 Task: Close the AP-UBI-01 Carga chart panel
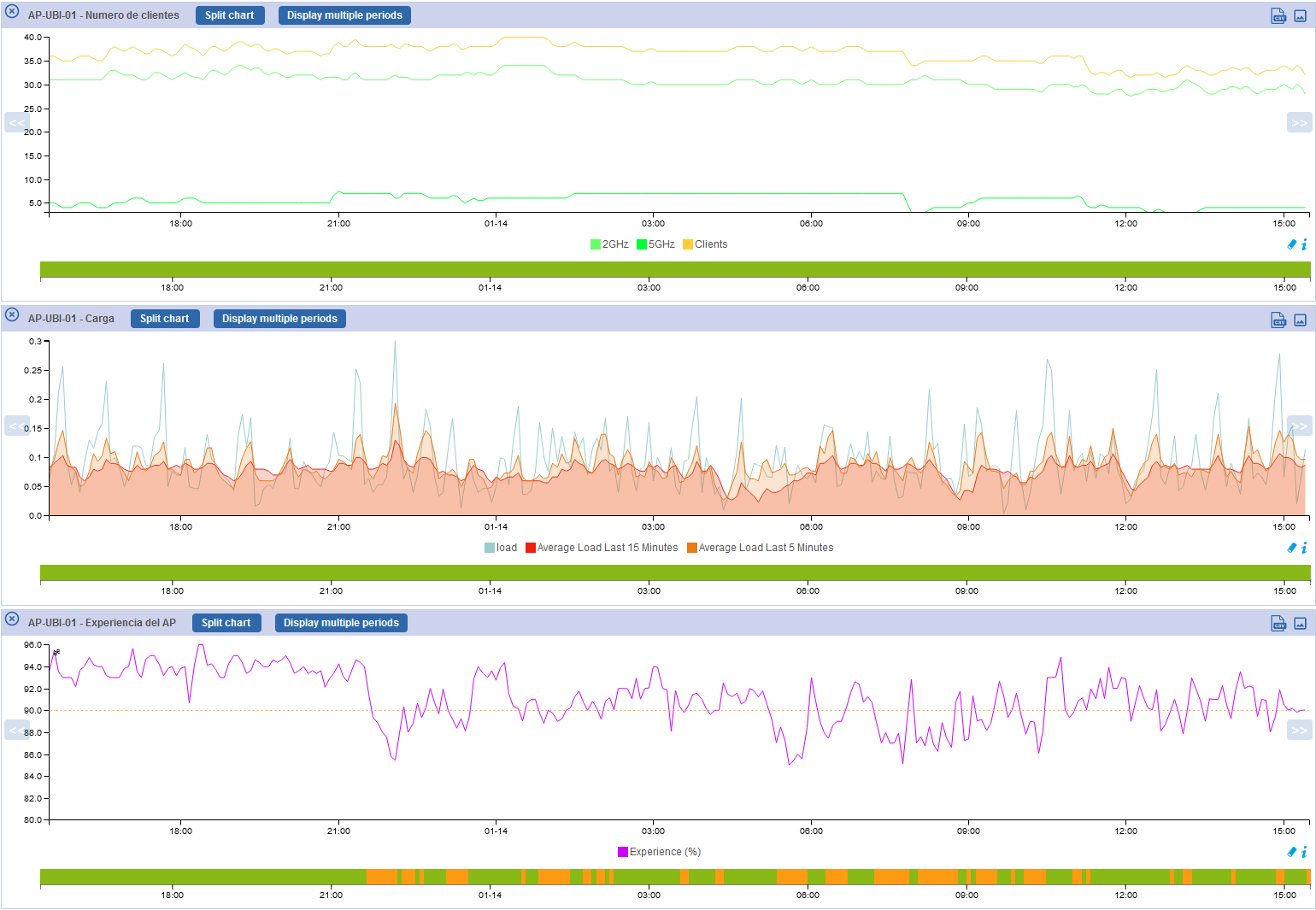tap(12, 315)
